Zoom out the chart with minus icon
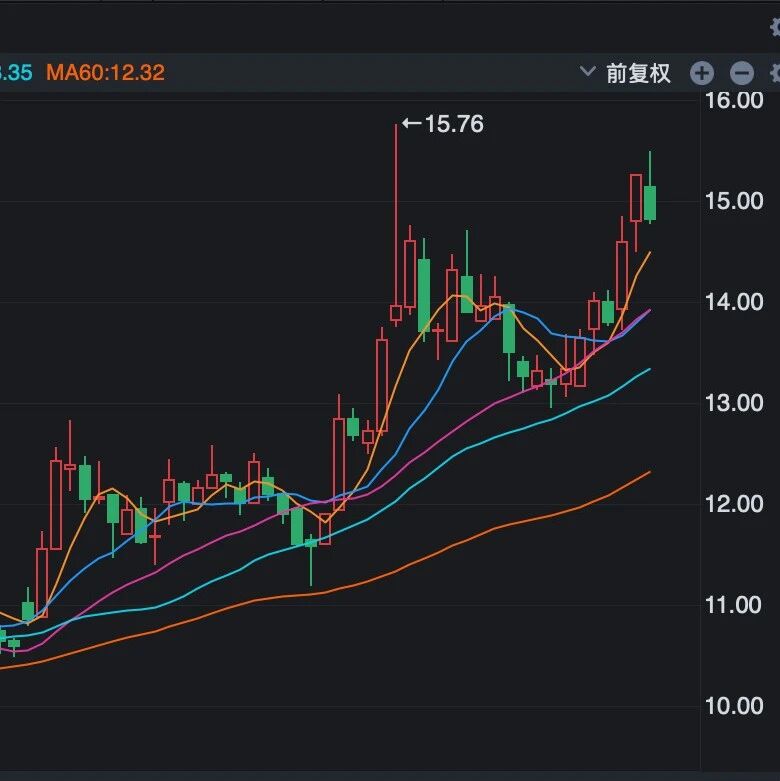The width and height of the screenshot is (780, 781). point(741,73)
